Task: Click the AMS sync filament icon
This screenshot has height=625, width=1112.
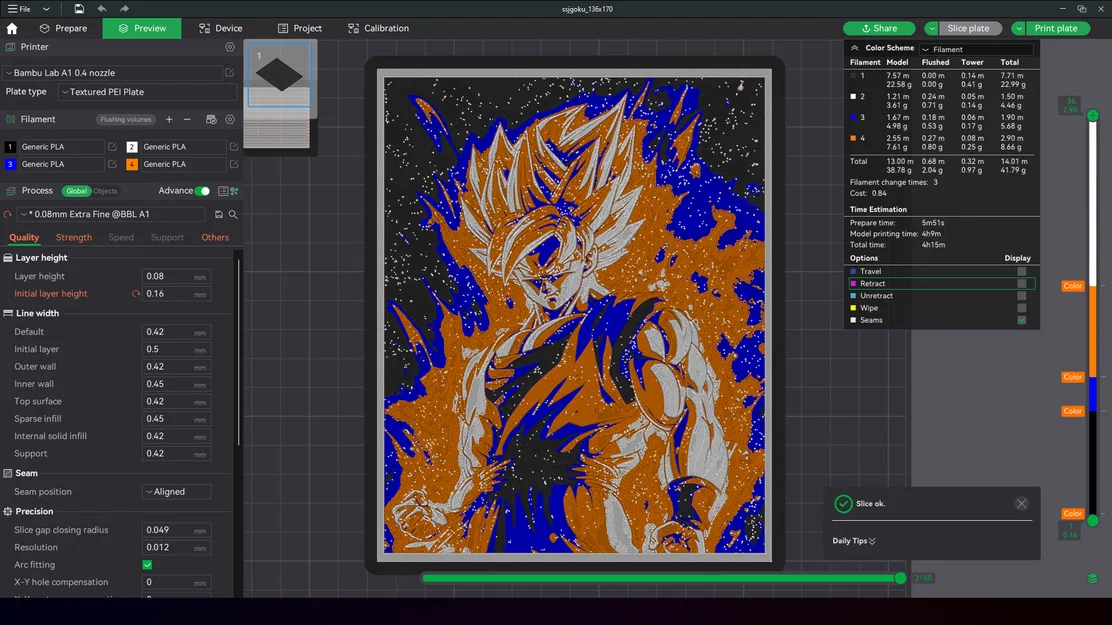Action: click(211, 119)
